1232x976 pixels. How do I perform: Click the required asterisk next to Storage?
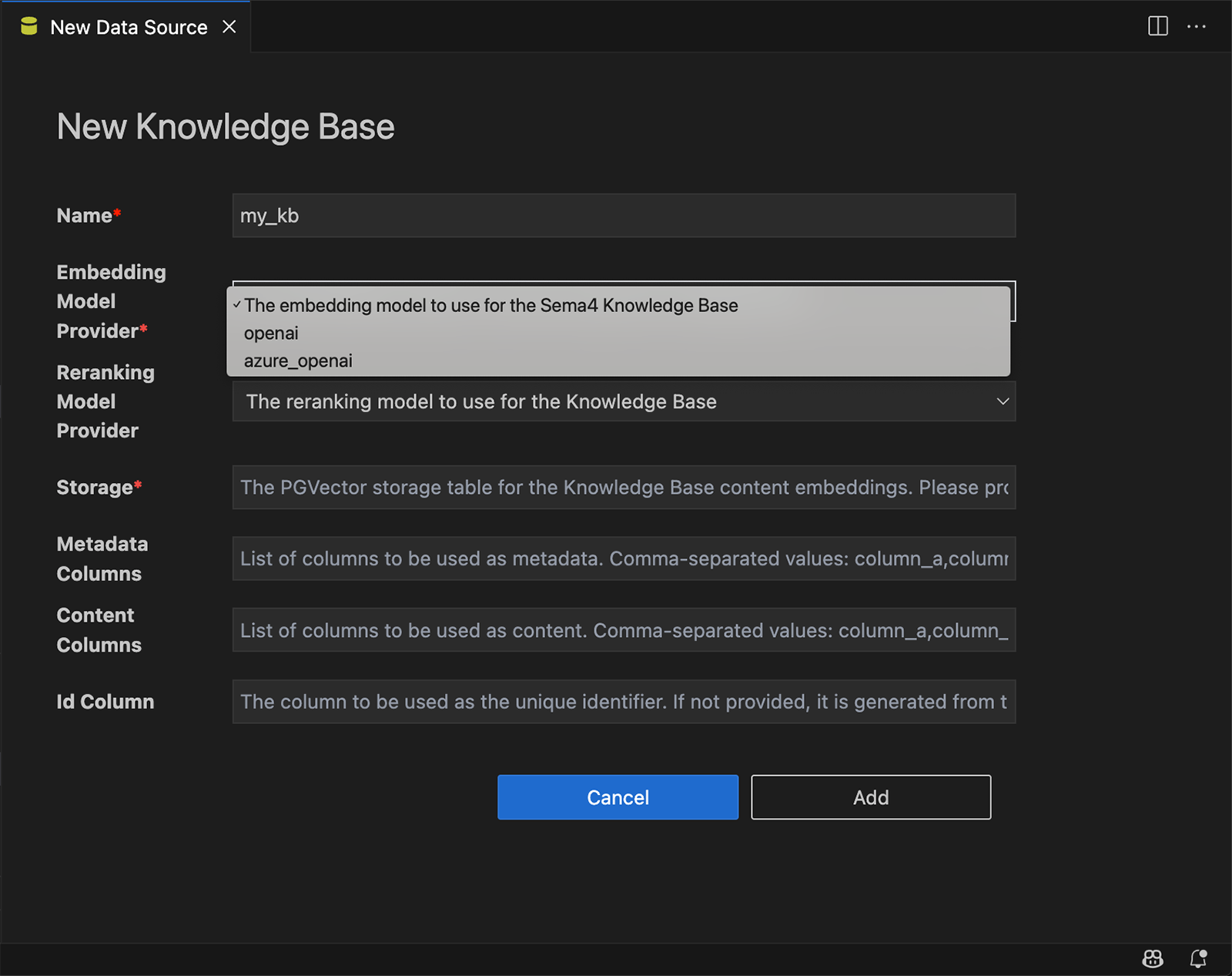pyautogui.click(x=137, y=484)
